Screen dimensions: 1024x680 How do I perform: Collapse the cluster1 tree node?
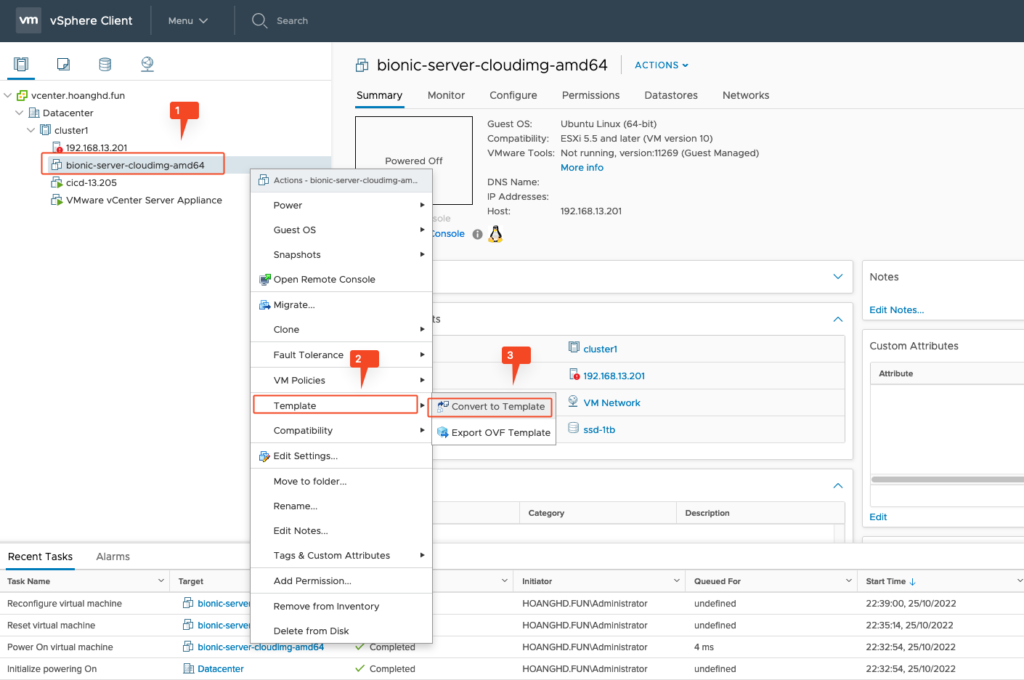click(x=31, y=130)
